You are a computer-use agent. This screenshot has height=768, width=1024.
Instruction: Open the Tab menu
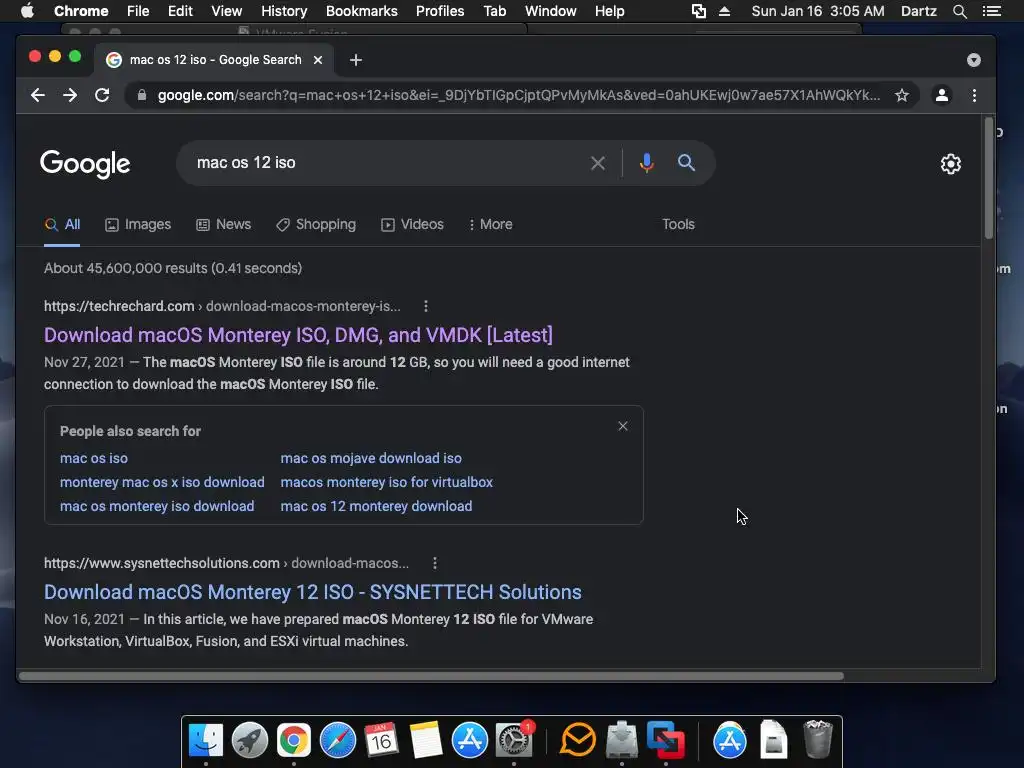pos(495,11)
